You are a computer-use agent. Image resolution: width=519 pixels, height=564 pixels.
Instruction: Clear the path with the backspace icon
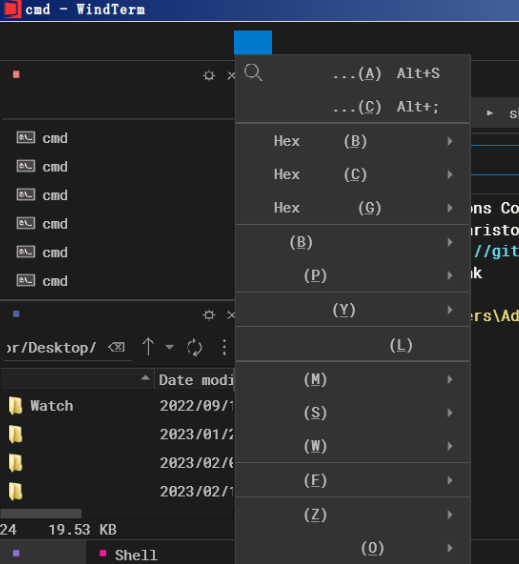point(117,347)
